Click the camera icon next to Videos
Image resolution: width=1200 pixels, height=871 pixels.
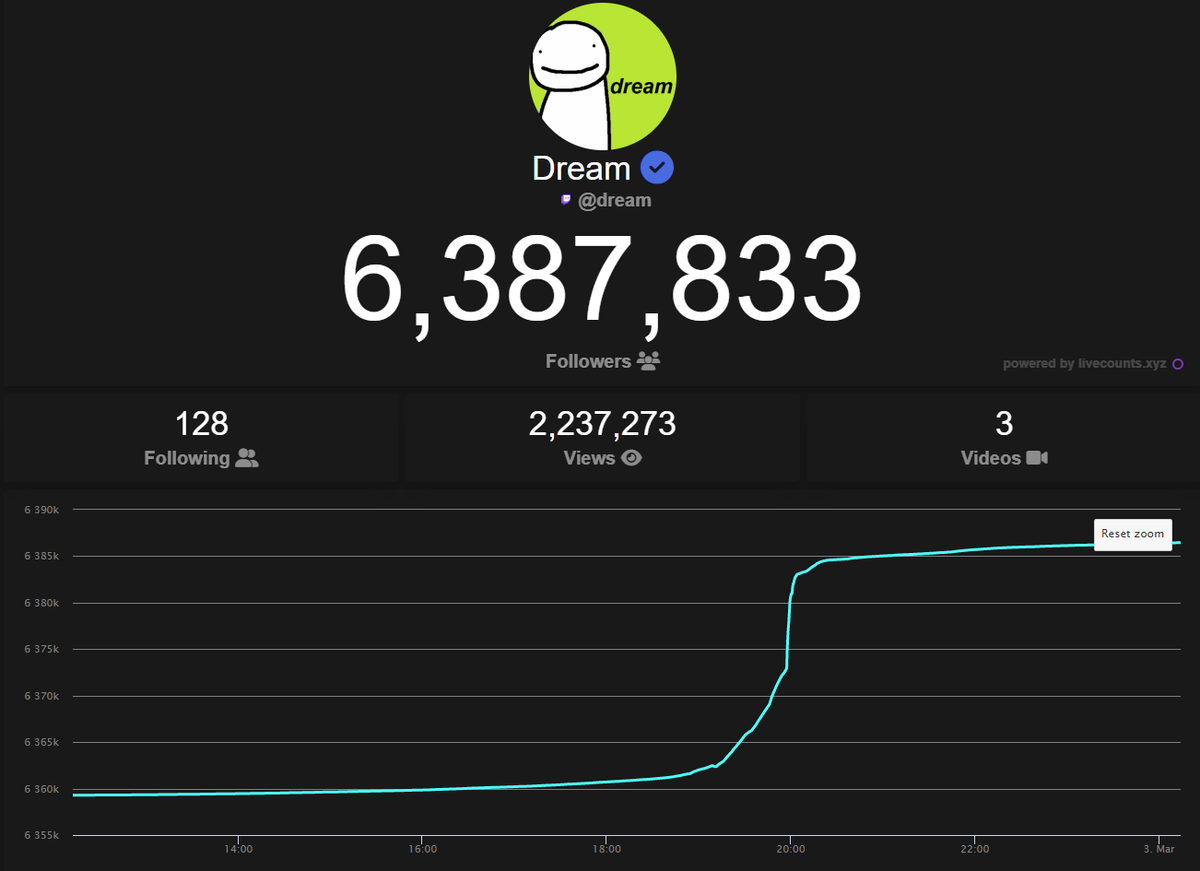[1037, 458]
